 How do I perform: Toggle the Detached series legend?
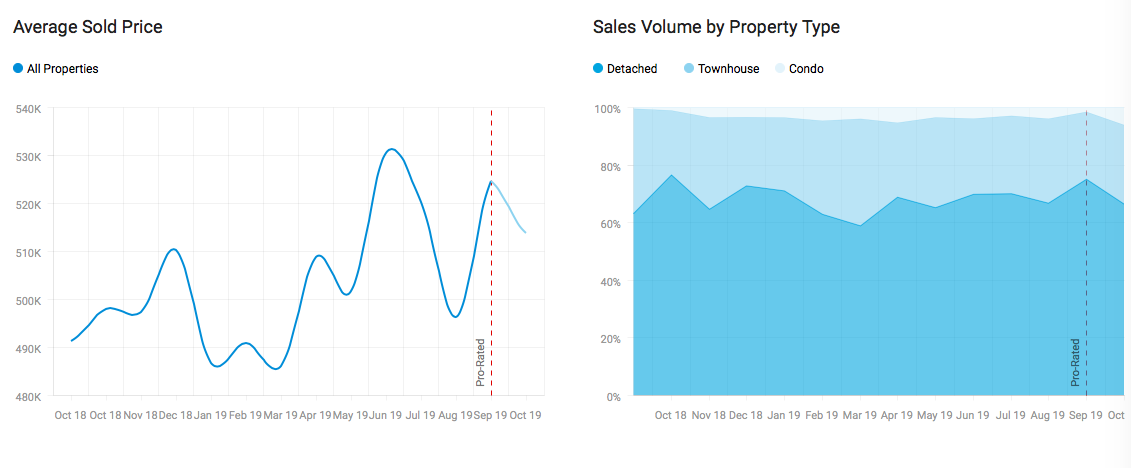pyautogui.click(x=598, y=69)
